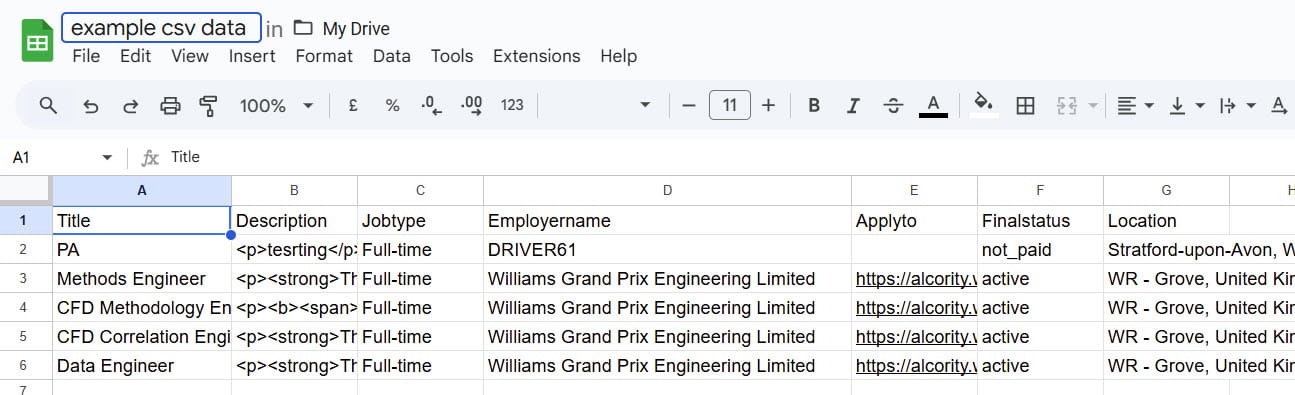Increase decimal places icon

click(x=471, y=105)
